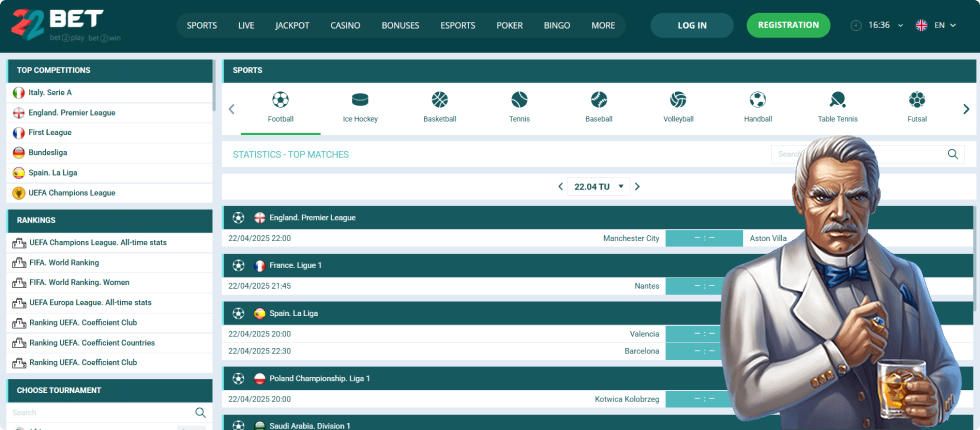Click the podium icon for Ranking UEFA. Coefficient Countries
The width and height of the screenshot is (980, 430).
(x=19, y=343)
